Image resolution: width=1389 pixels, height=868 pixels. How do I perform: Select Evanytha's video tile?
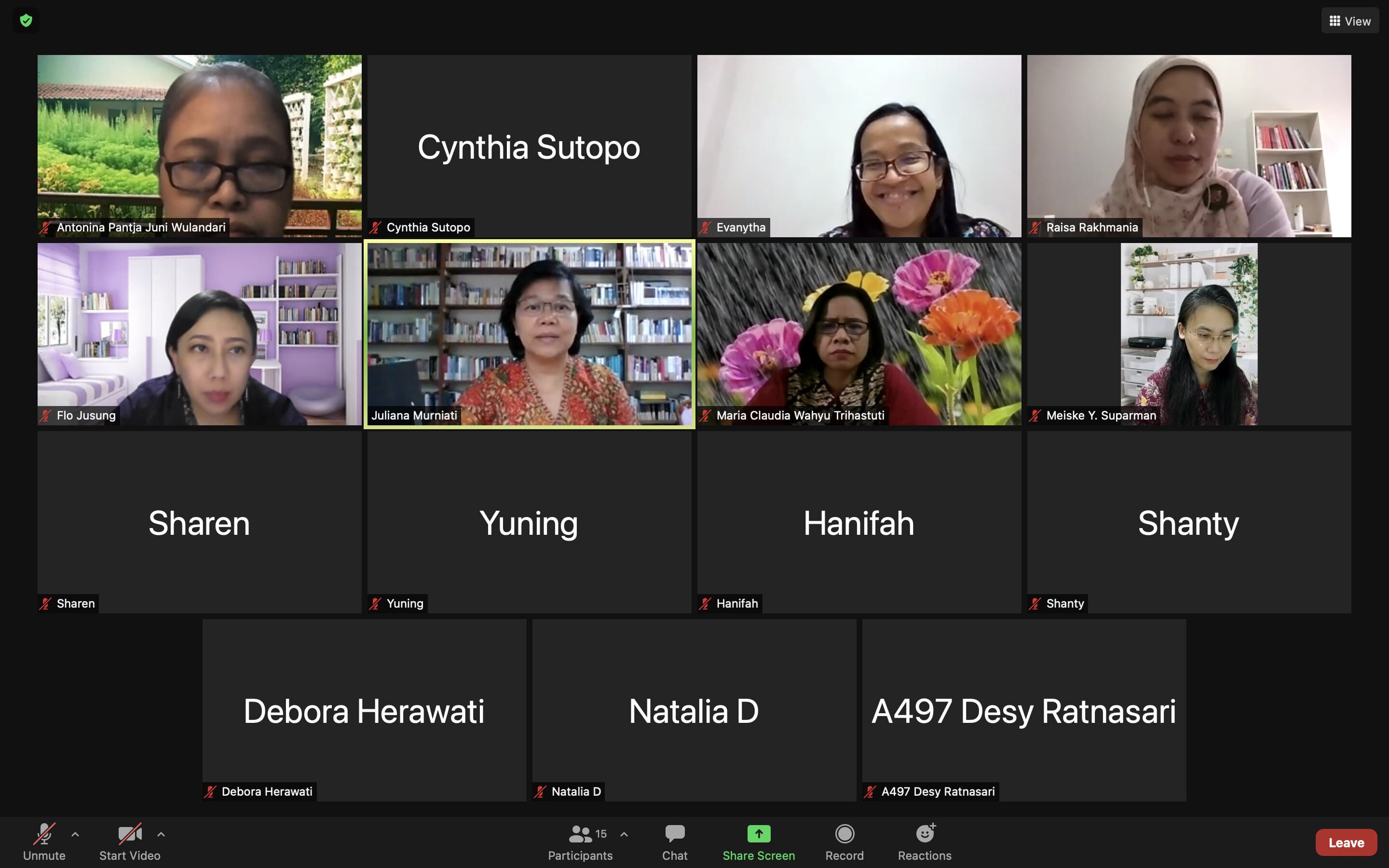tap(859, 146)
